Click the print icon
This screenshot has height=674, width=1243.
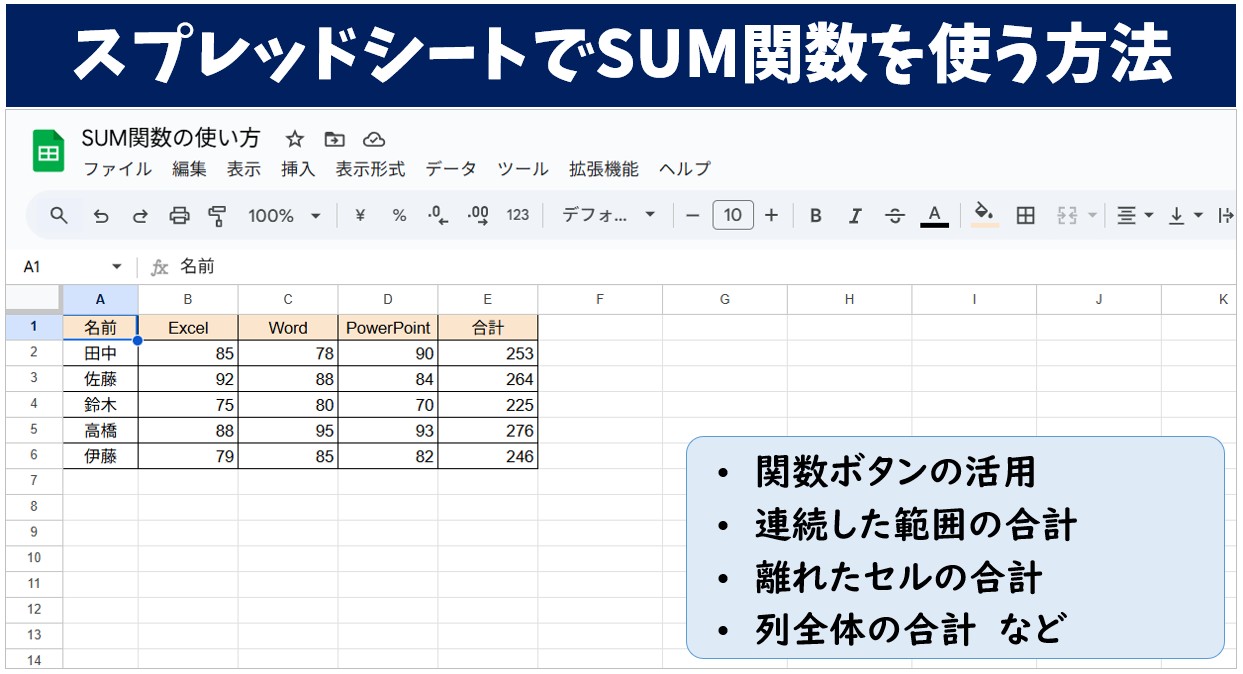[179, 215]
